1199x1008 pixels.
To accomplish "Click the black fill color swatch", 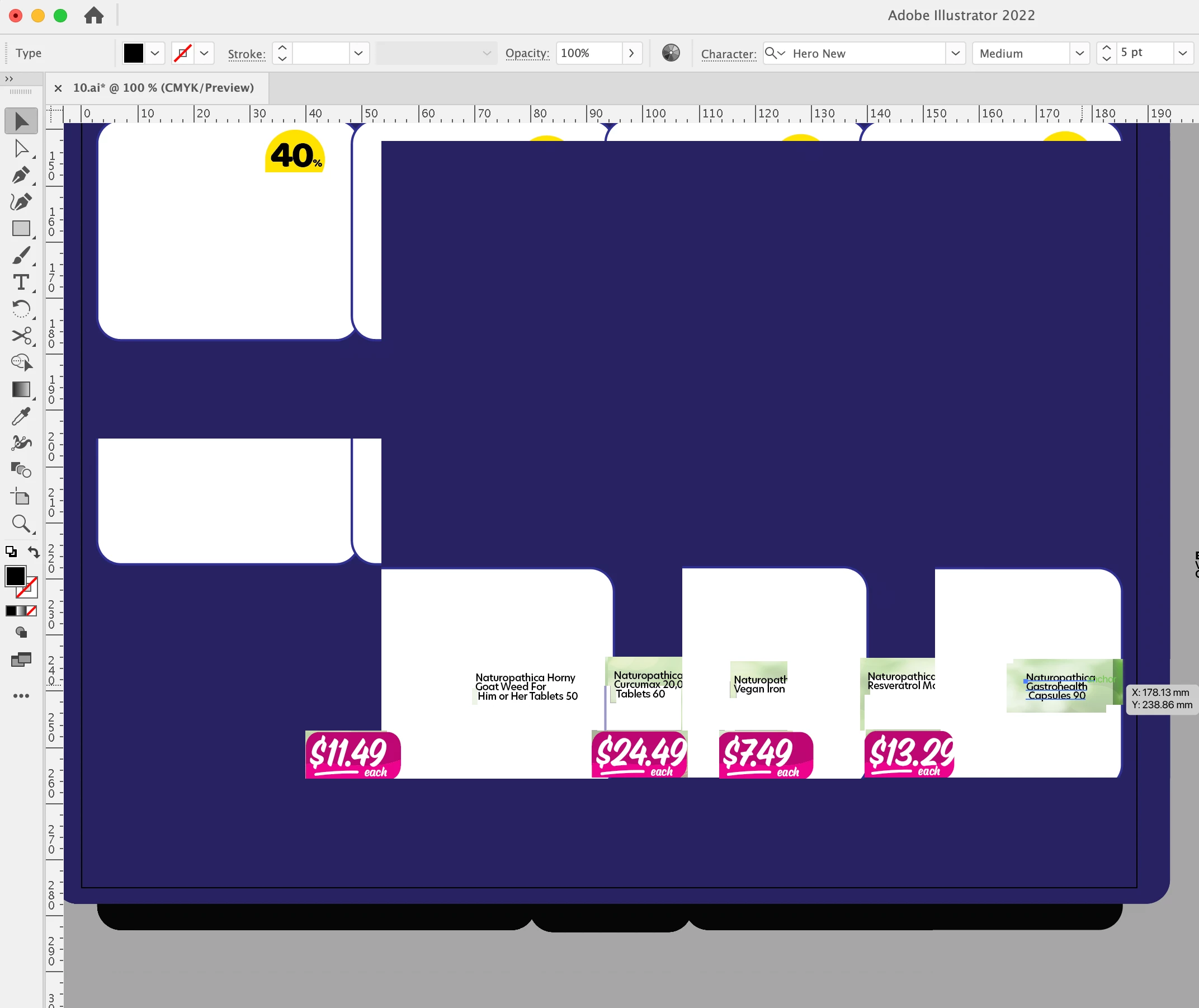I will [x=133, y=53].
